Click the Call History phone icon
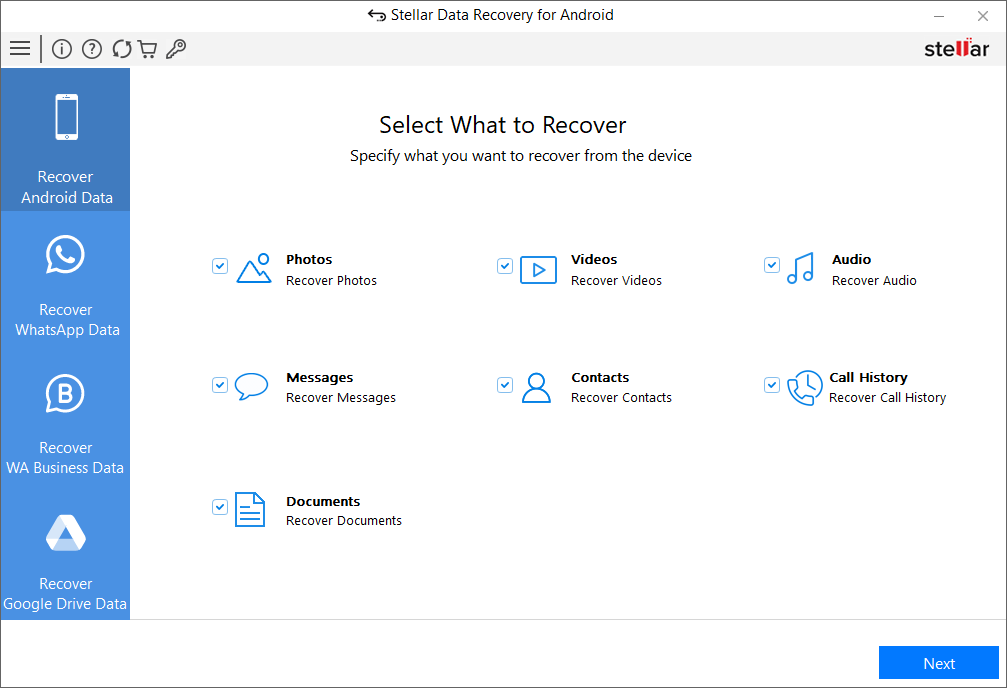This screenshot has width=1007, height=688. (805, 387)
